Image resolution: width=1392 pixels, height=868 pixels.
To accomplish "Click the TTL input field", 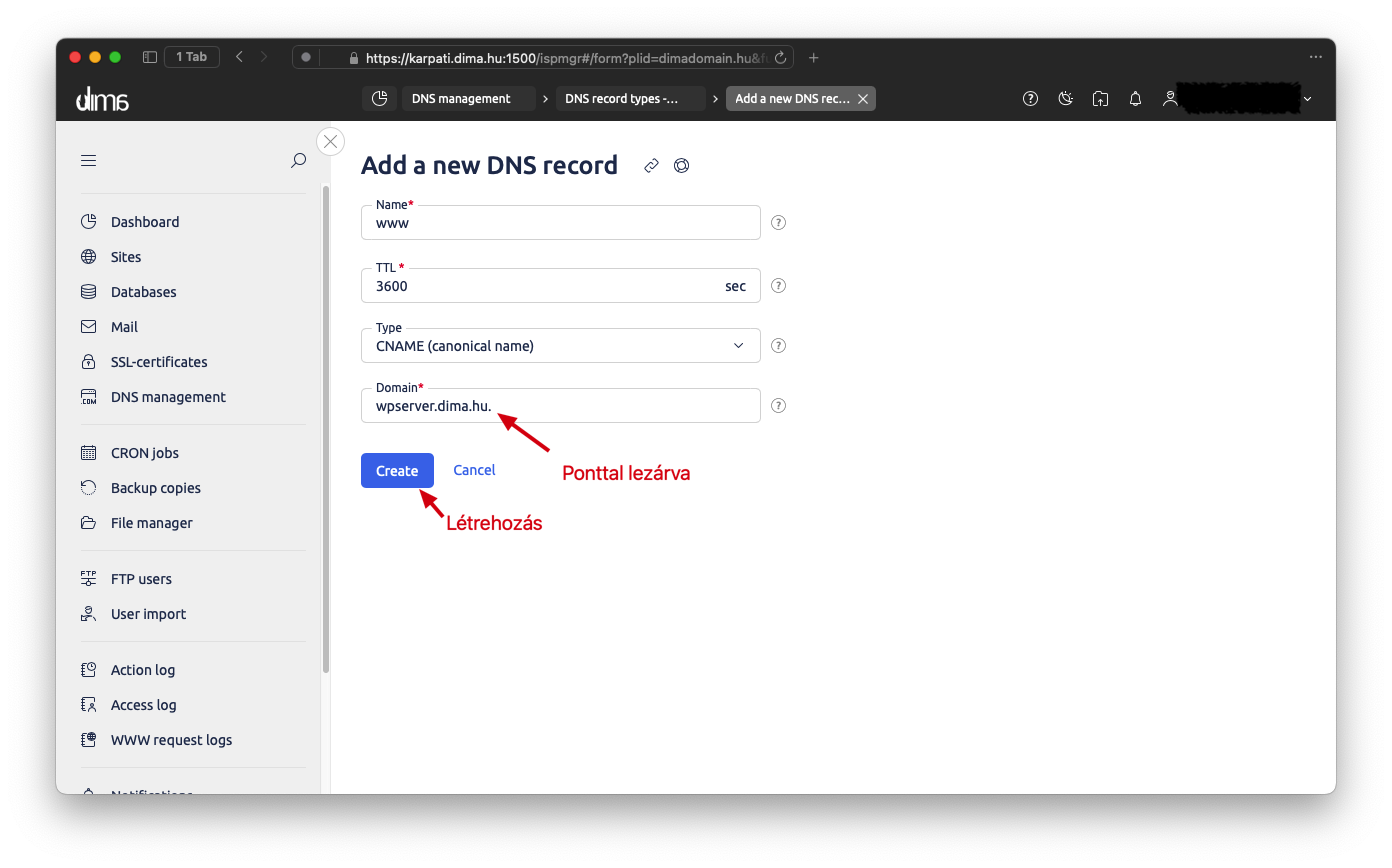I will (561, 285).
